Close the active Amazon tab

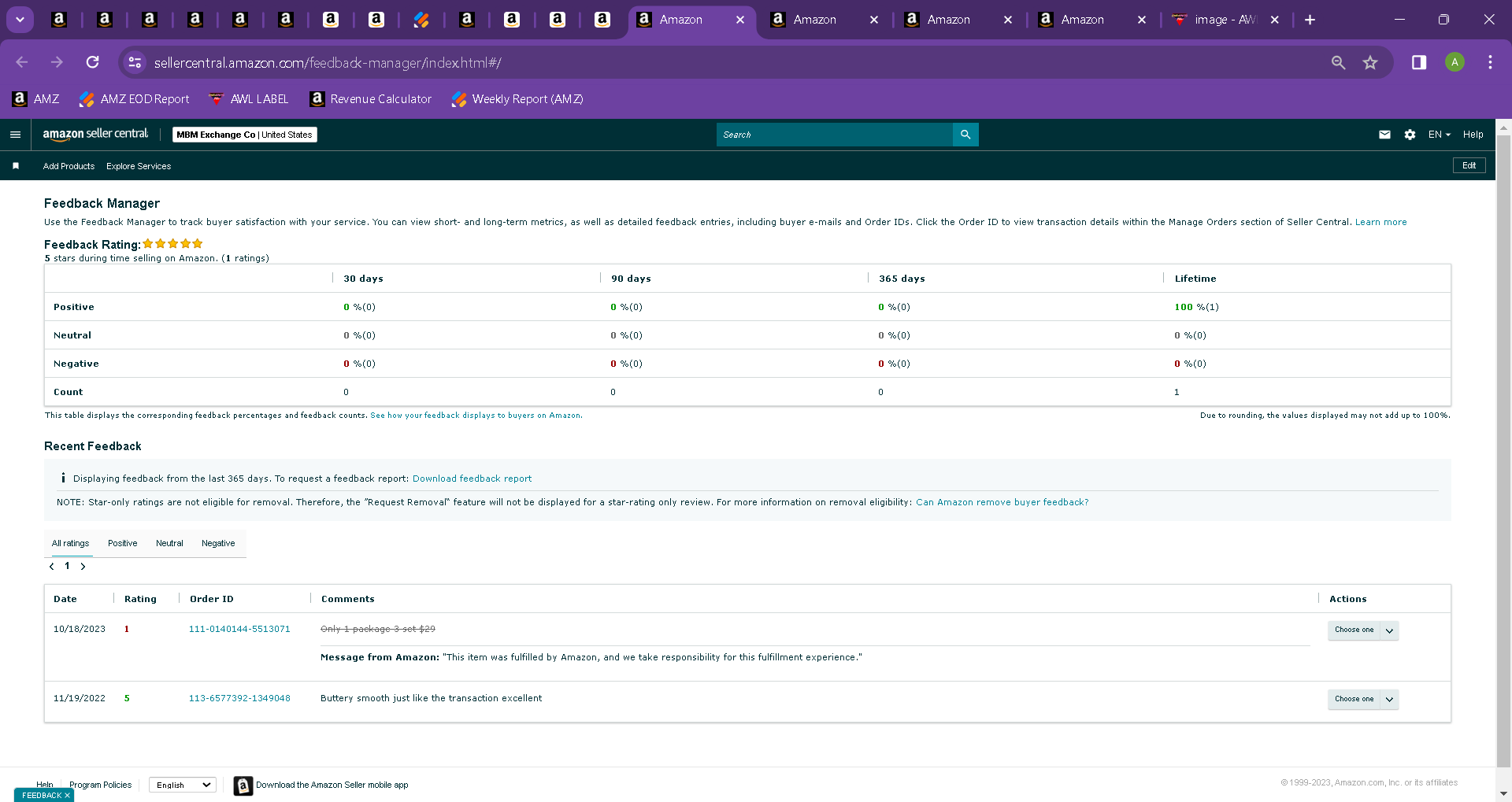pyautogui.click(x=740, y=20)
